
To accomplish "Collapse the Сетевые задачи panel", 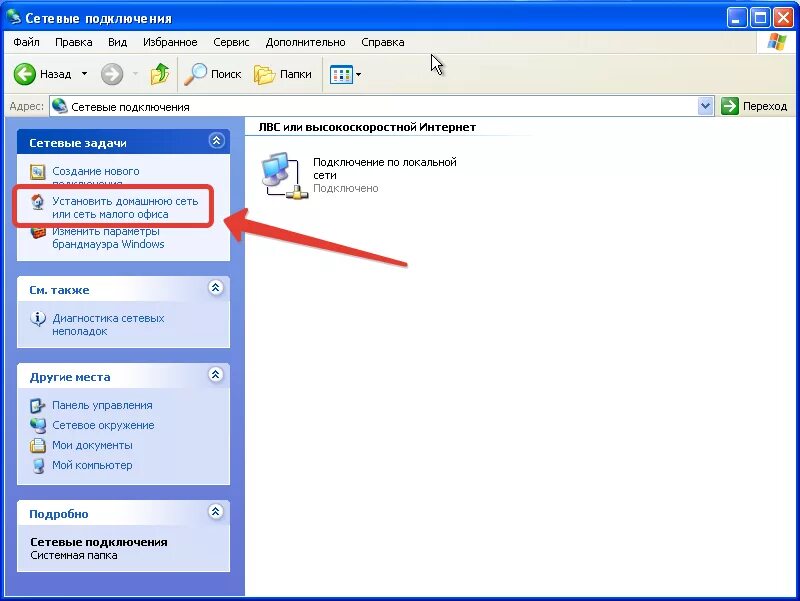I will (216, 140).
